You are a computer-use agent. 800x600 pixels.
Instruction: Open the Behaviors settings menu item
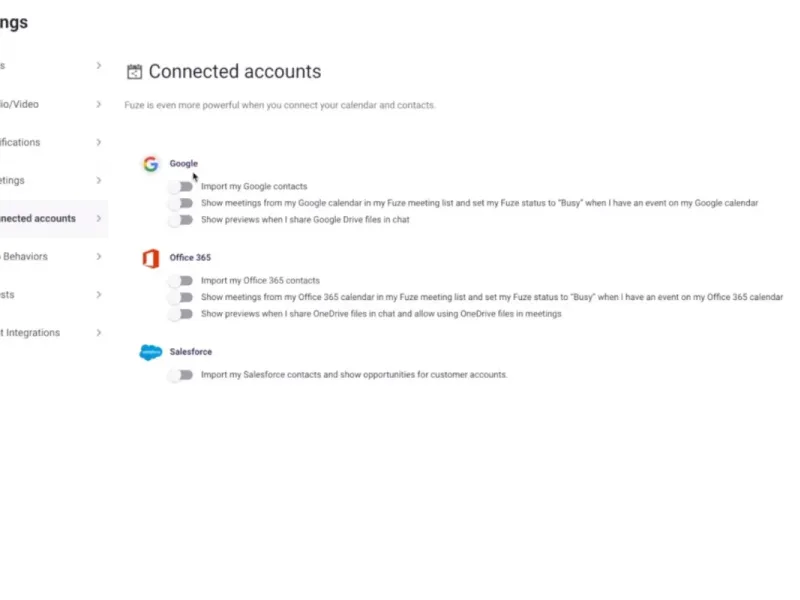(25, 257)
